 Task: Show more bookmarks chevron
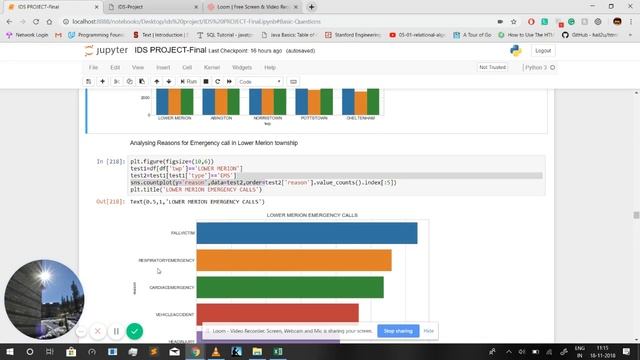631,35
